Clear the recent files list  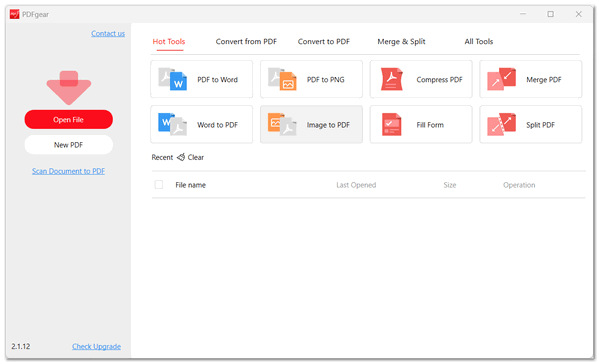click(196, 157)
